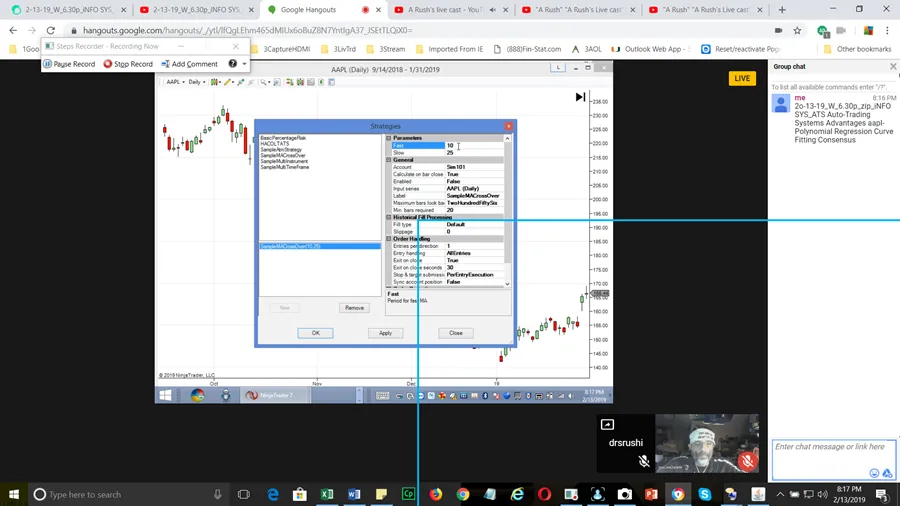
Task: Open a new browser tab
Action: tap(782, 10)
